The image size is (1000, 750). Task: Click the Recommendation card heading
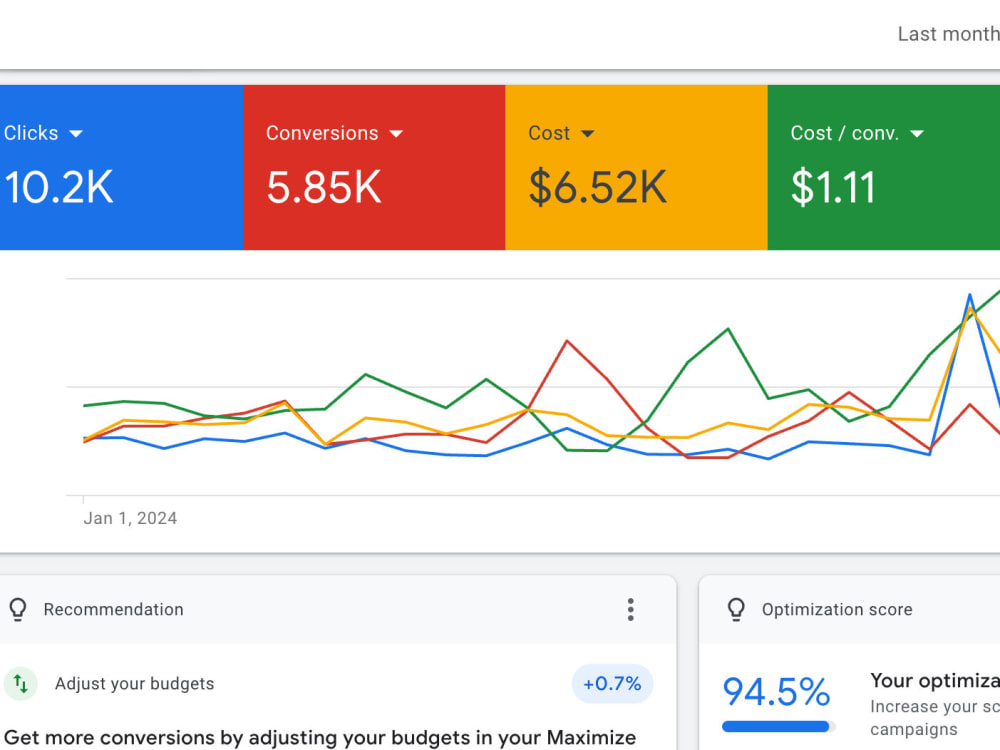(x=114, y=610)
